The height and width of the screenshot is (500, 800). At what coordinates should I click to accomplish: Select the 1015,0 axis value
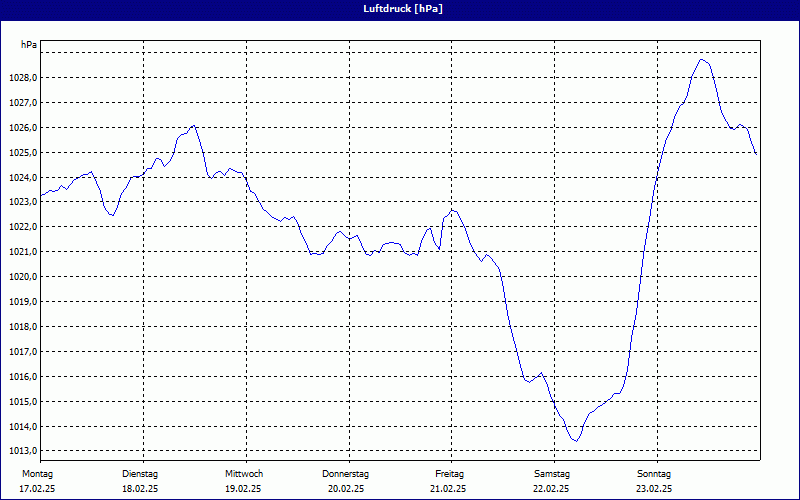pos(23,402)
